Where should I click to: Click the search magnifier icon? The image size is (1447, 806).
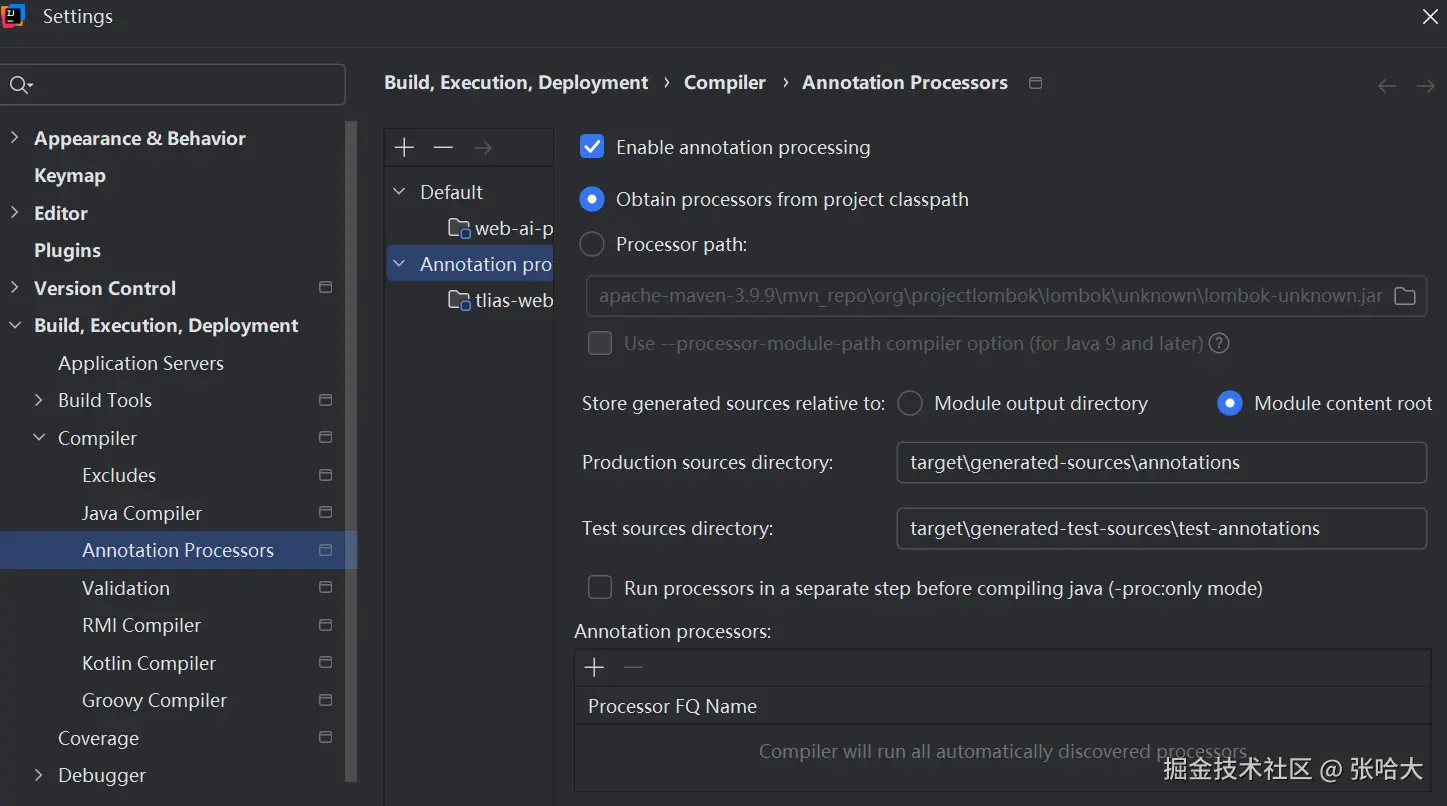tap(19, 85)
